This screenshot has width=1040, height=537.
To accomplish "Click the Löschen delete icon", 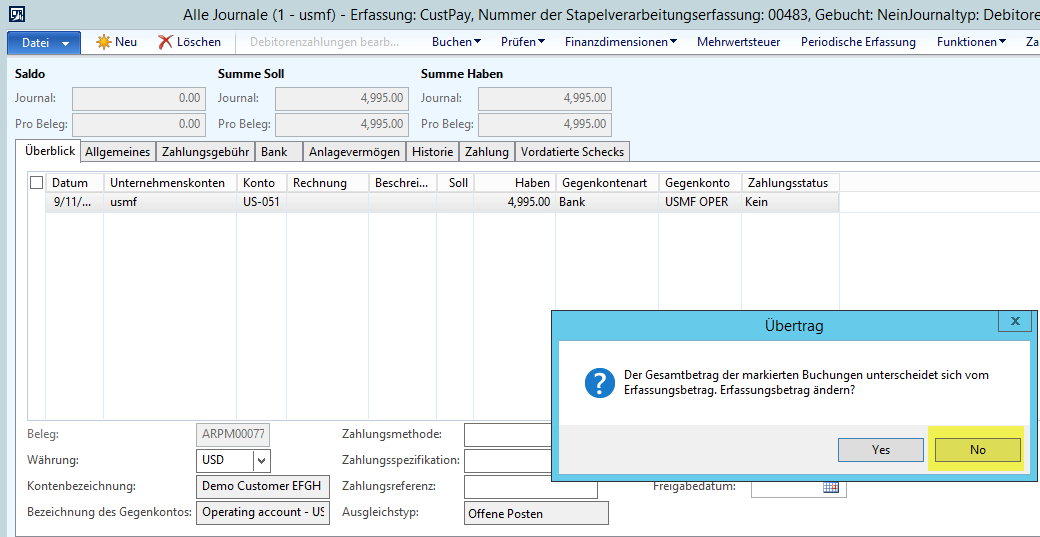I will pyautogui.click(x=166, y=42).
